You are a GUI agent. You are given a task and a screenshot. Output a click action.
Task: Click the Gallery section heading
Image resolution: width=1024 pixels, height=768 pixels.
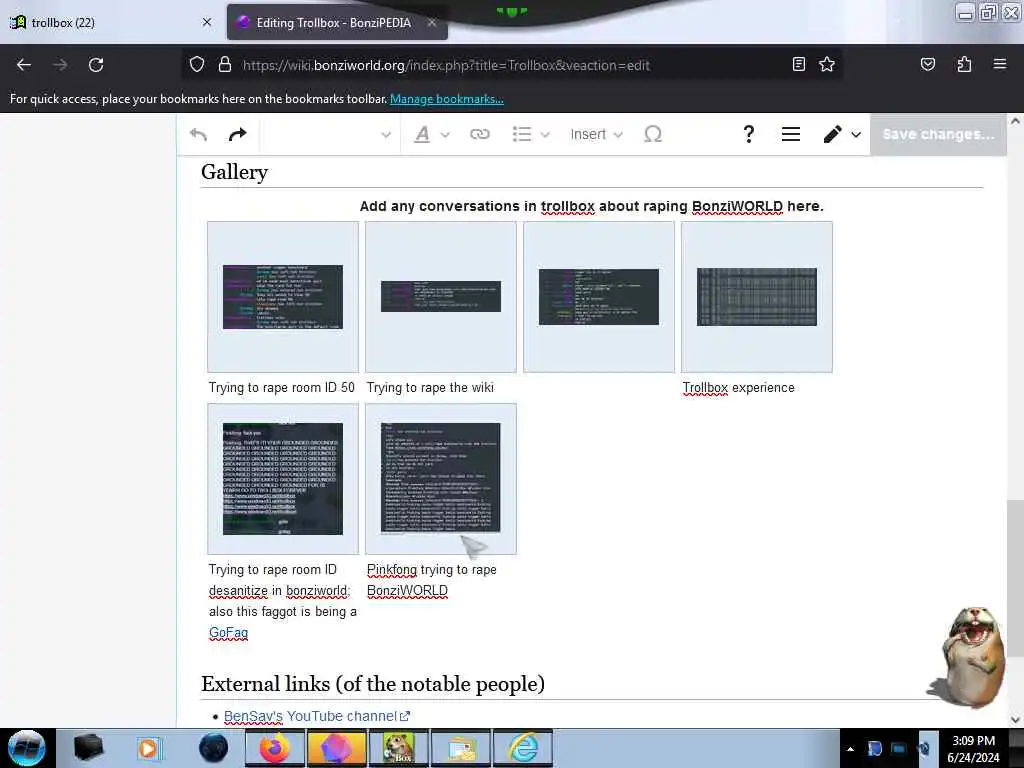[x=234, y=172]
